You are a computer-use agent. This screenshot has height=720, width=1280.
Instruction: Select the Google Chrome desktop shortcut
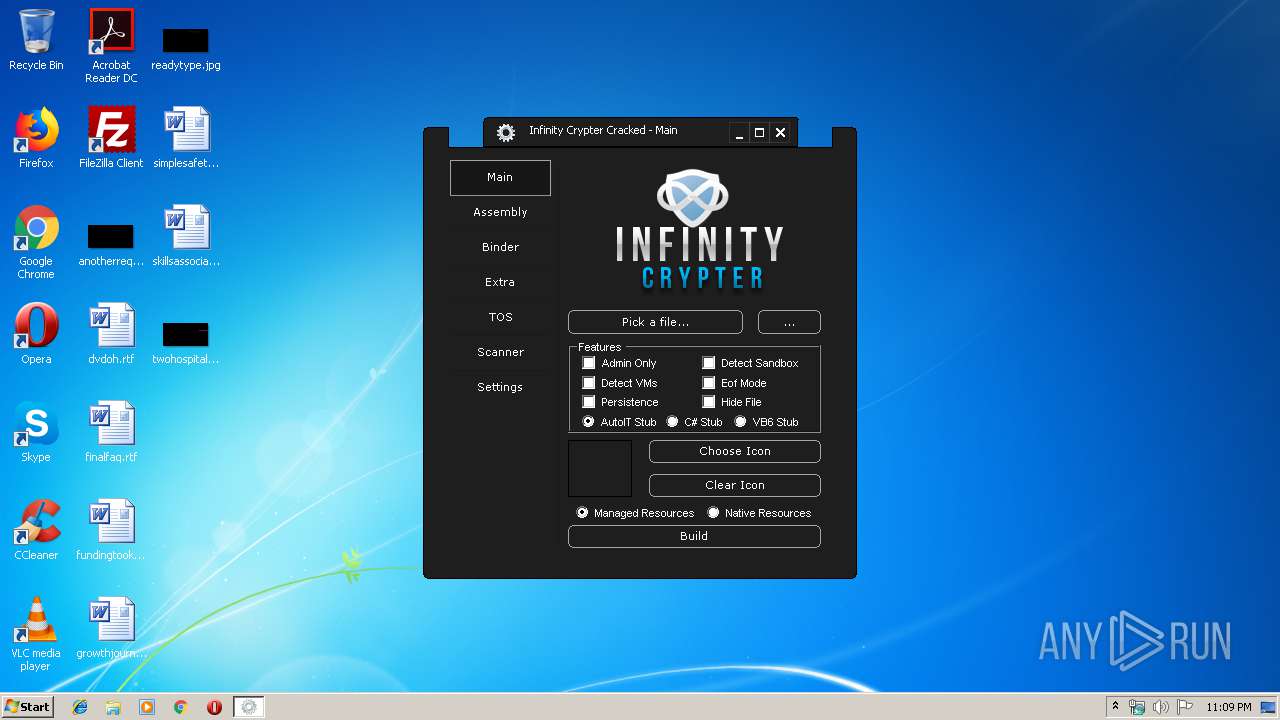click(x=36, y=242)
